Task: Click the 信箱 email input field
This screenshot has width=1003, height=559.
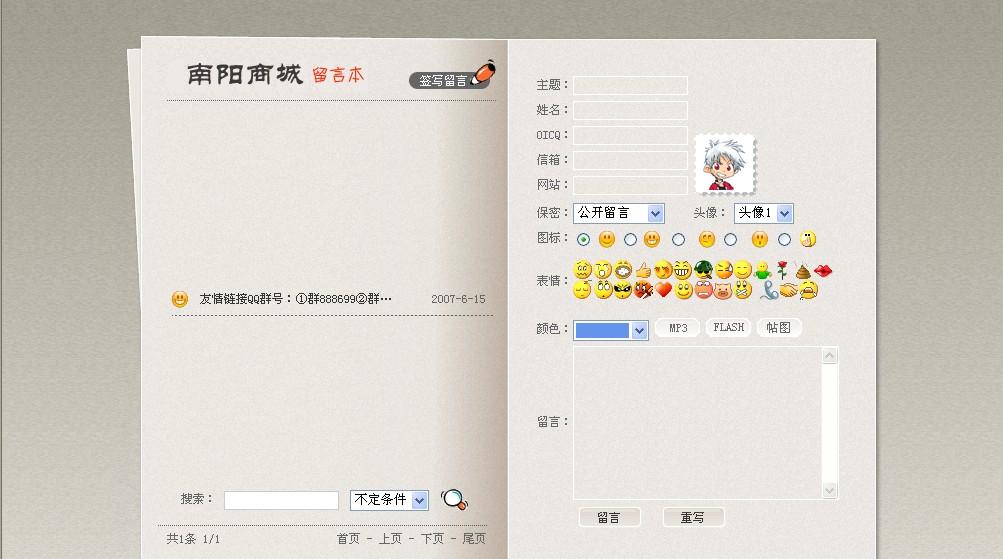Action: pyautogui.click(x=630, y=160)
